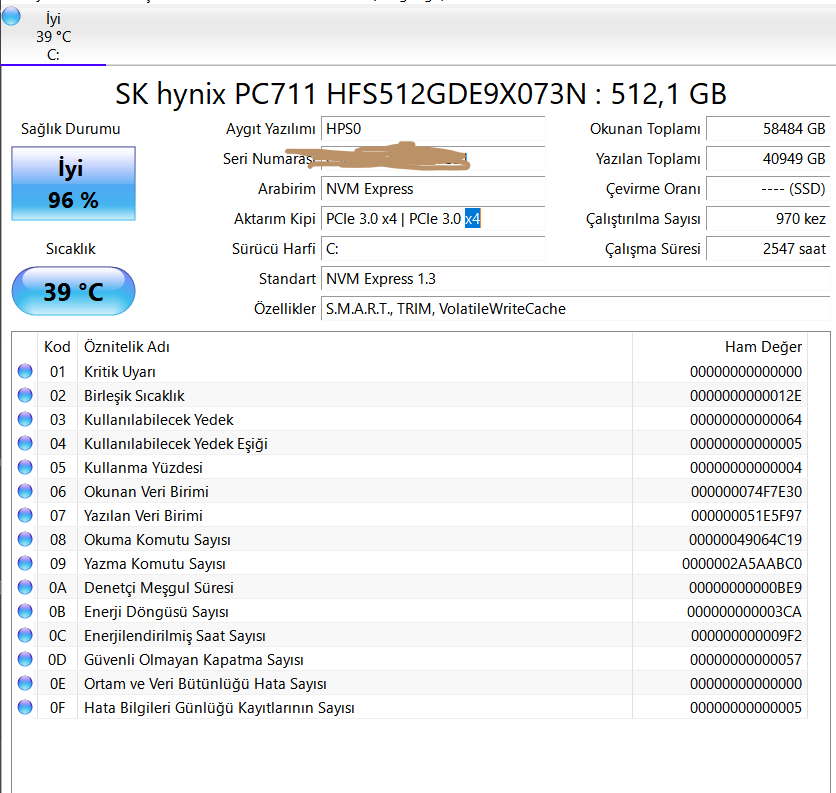Viewport: 836px width, 793px height.
Task: Click the Standart field showing NVM Express 1.3
Action: pos(575,279)
